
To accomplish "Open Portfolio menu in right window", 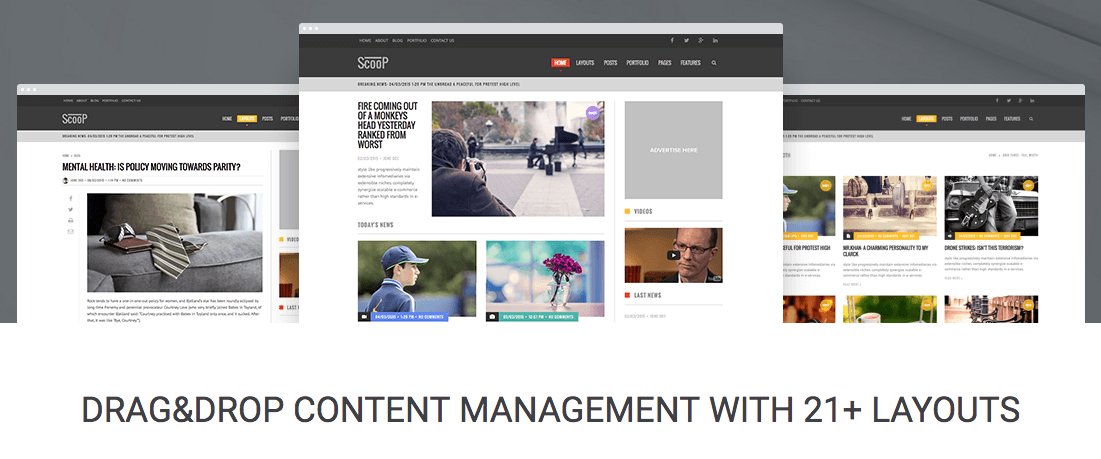I will click(969, 119).
